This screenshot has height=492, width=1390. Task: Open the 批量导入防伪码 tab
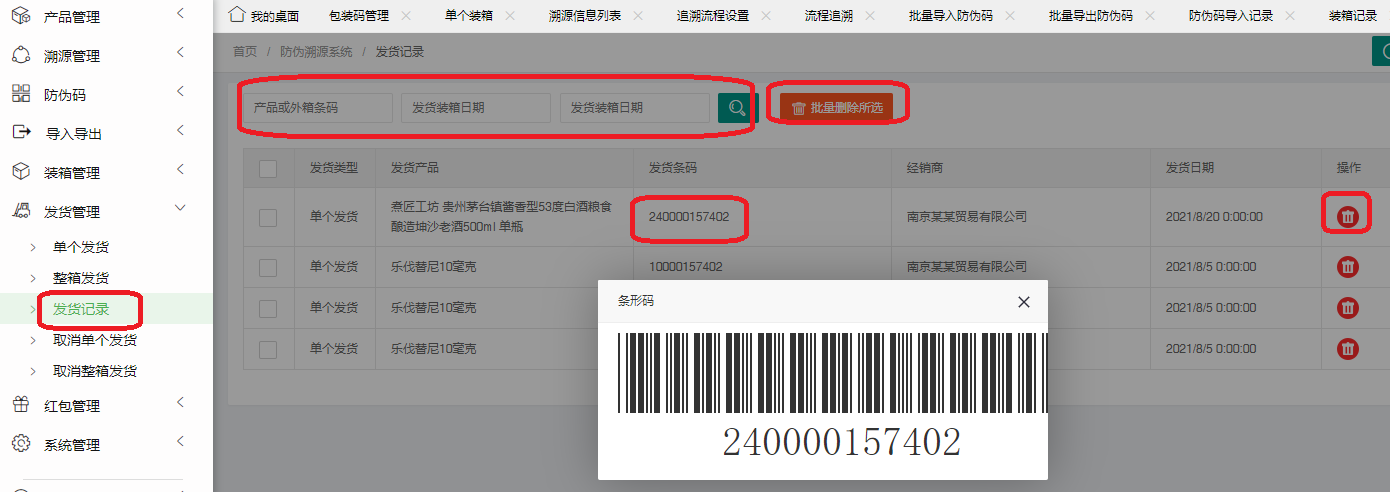(x=950, y=16)
